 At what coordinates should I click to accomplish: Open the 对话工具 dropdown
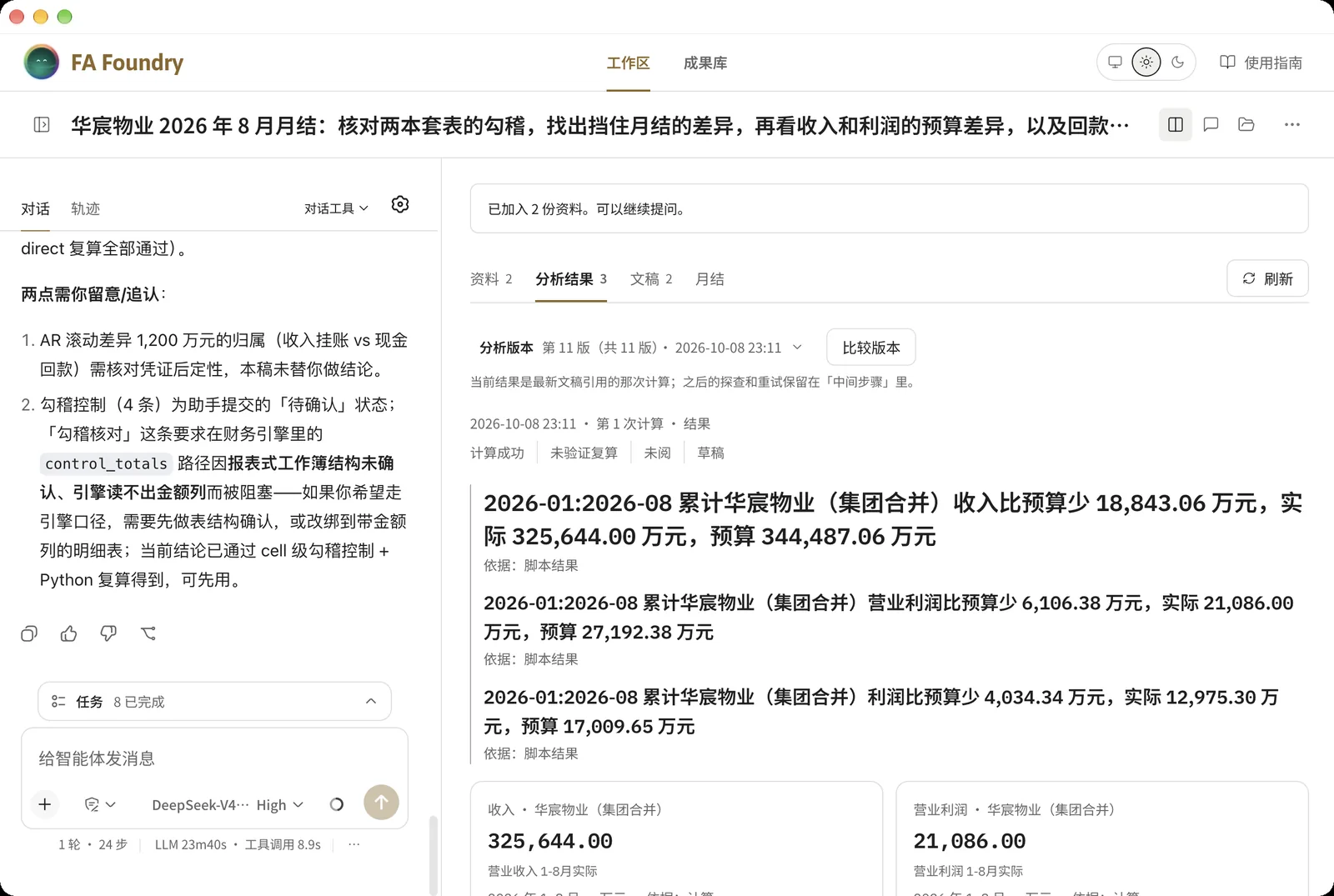click(x=336, y=208)
